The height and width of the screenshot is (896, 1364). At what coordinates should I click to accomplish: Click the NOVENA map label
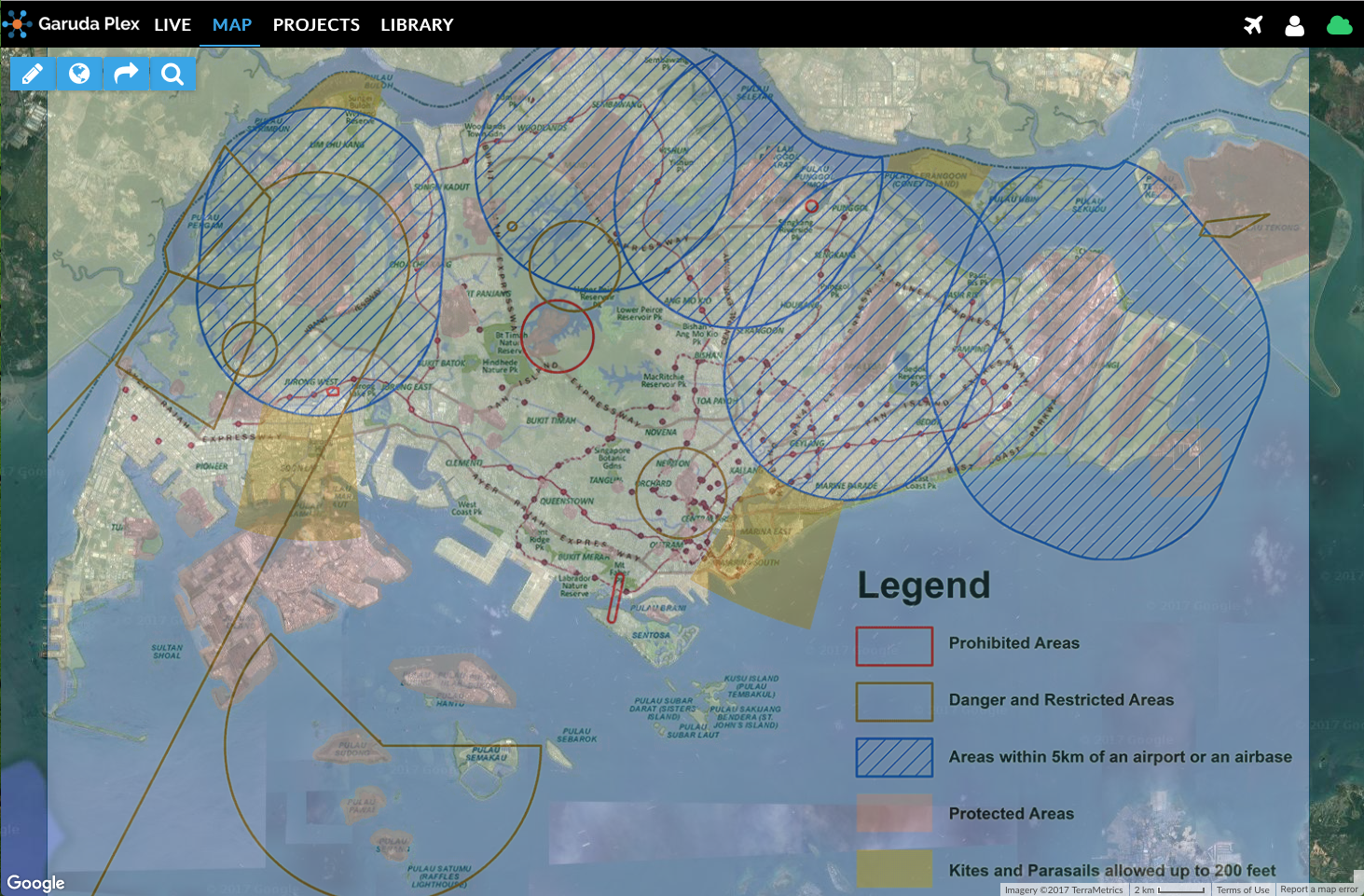tap(661, 433)
